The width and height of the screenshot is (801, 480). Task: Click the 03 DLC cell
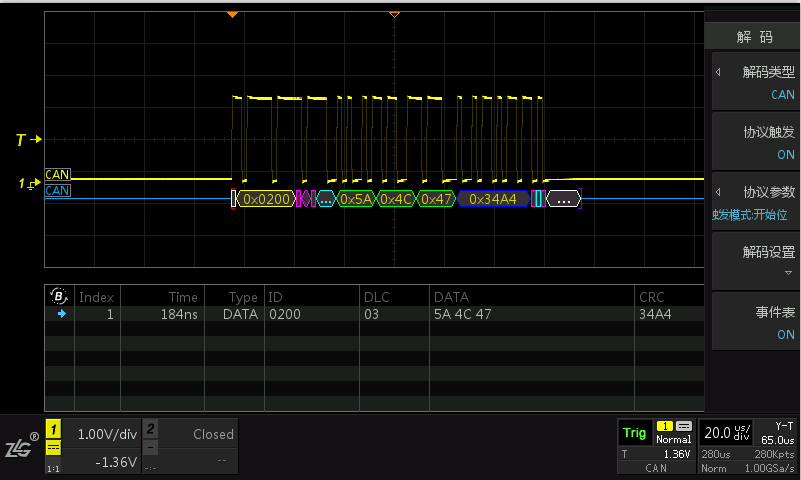[371, 314]
